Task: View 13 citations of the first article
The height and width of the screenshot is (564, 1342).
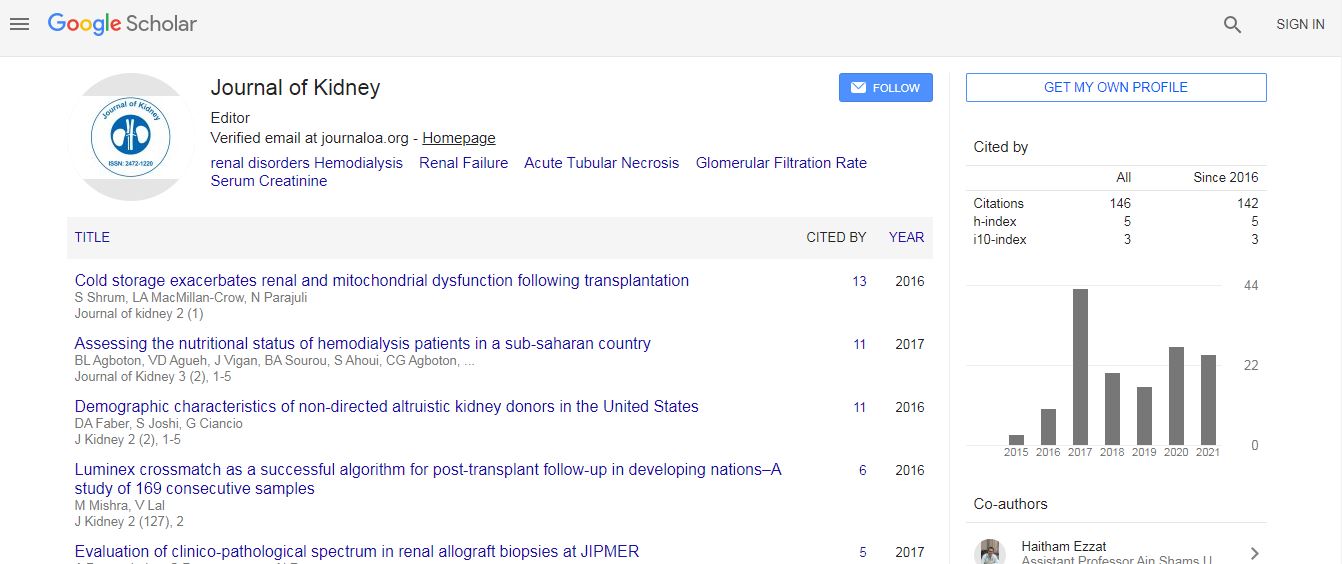Action: point(859,282)
